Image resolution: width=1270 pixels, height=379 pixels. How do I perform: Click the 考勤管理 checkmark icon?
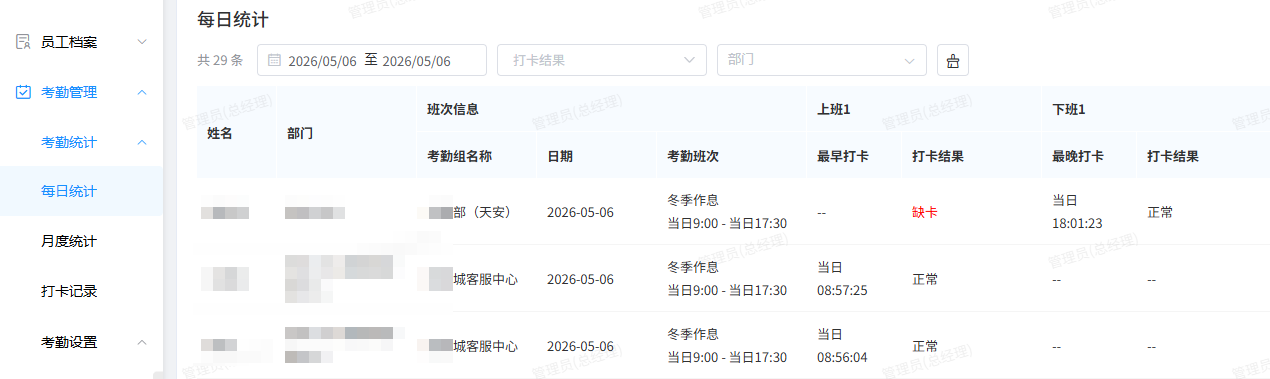click(24, 92)
